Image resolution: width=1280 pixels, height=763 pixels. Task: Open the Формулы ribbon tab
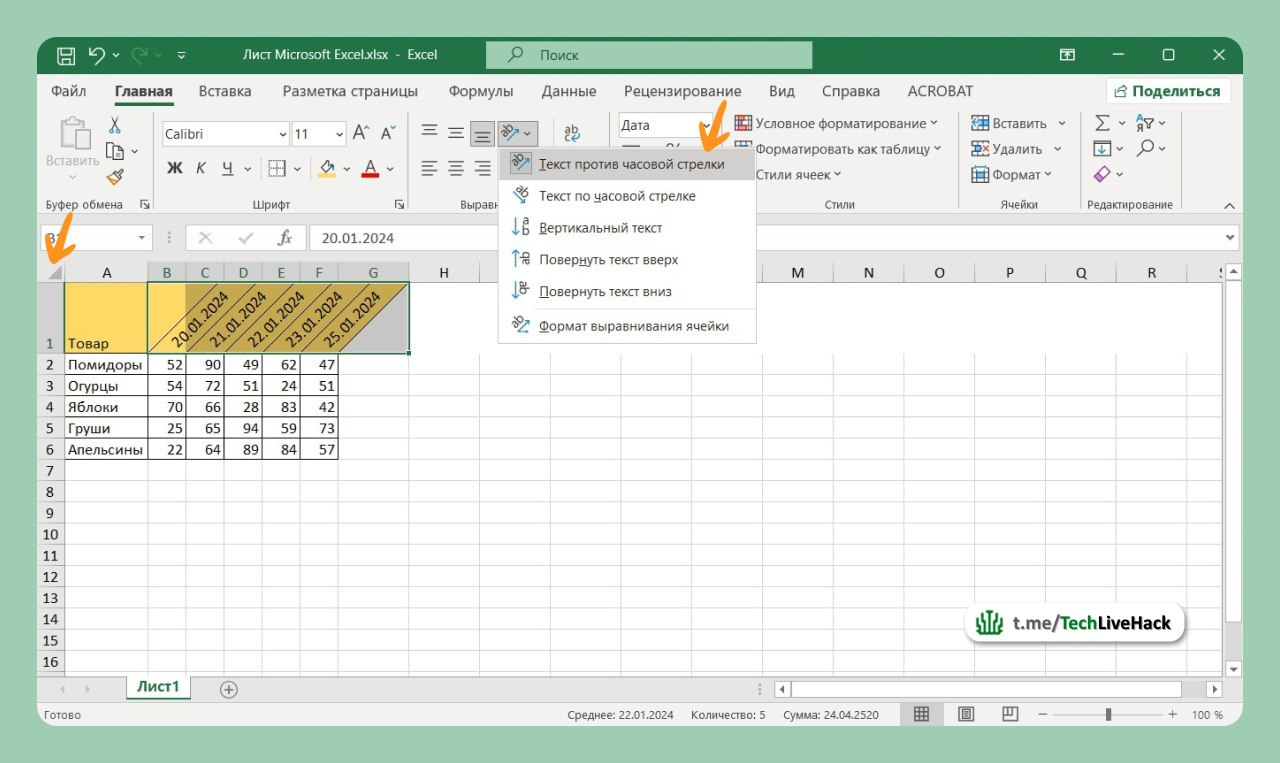coord(480,91)
